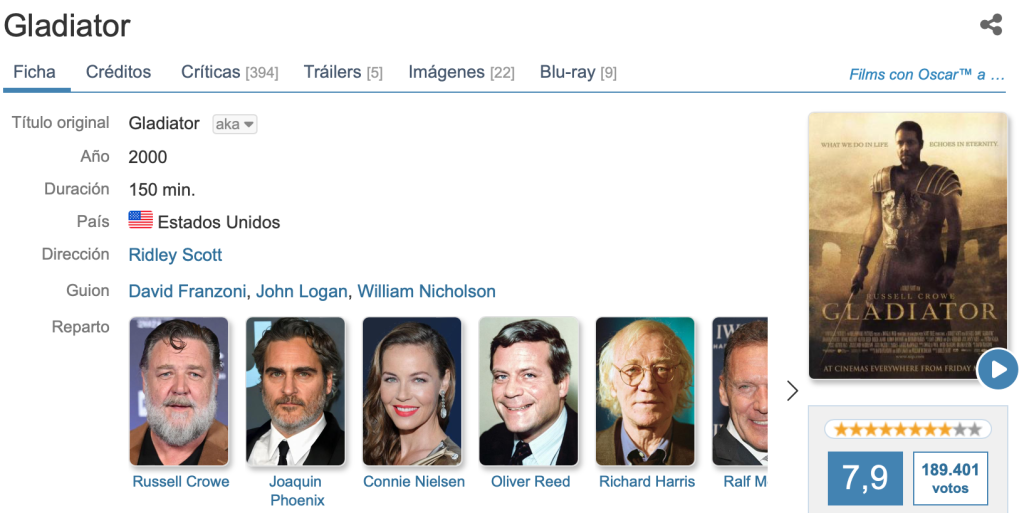Screen dimensions: 1024x513
Task: Go to the Imágenes tab
Action: (461, 72)
